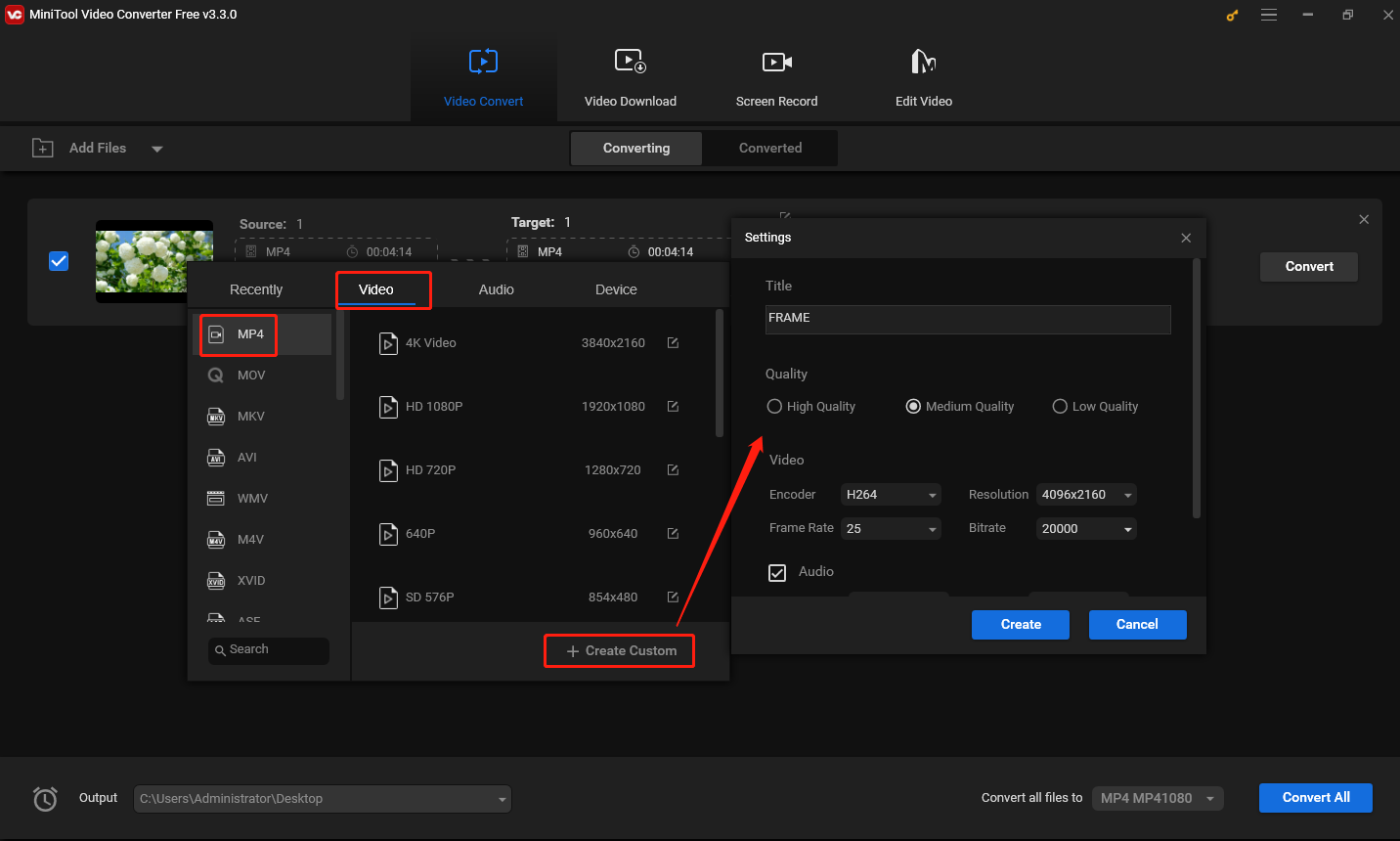Open the Output path dropdown
The width and height of the screenshot is (1400, 841).
click(x=323, y=799)
